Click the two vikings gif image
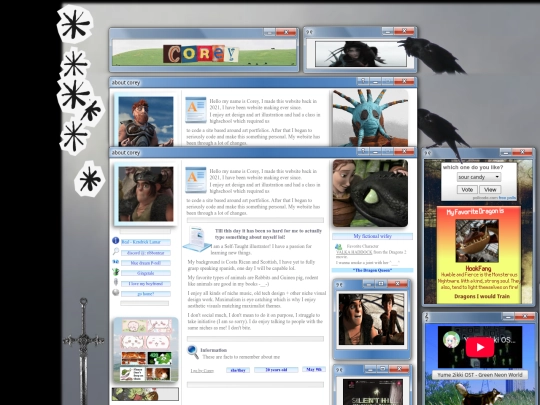This screenshot has height=405, width=540. point(371,319)
